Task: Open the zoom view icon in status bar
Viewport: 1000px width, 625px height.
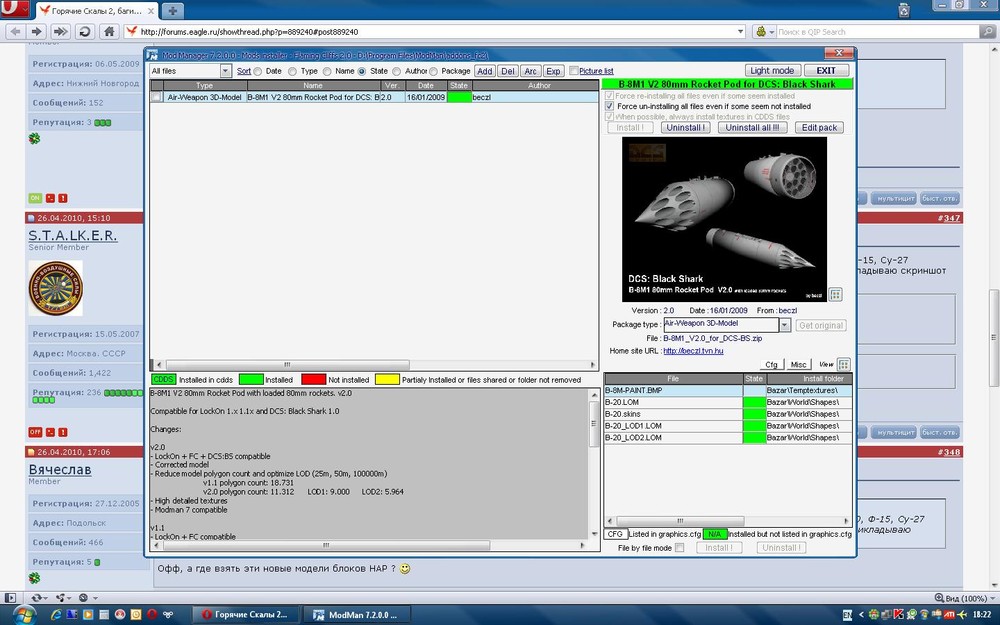Action: 939,598
